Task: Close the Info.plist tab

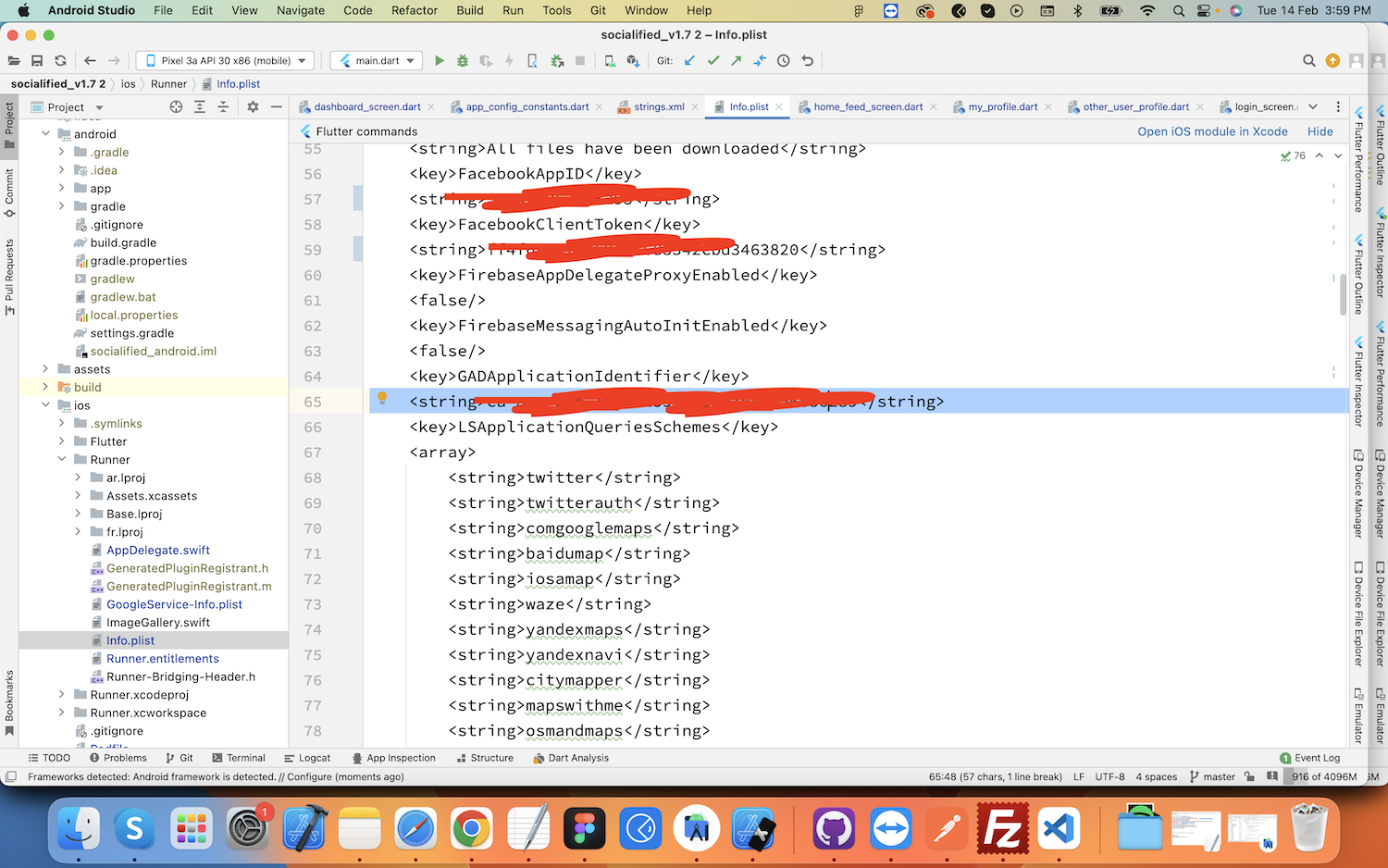Action: pyautogui.click(x=779, y=107)
